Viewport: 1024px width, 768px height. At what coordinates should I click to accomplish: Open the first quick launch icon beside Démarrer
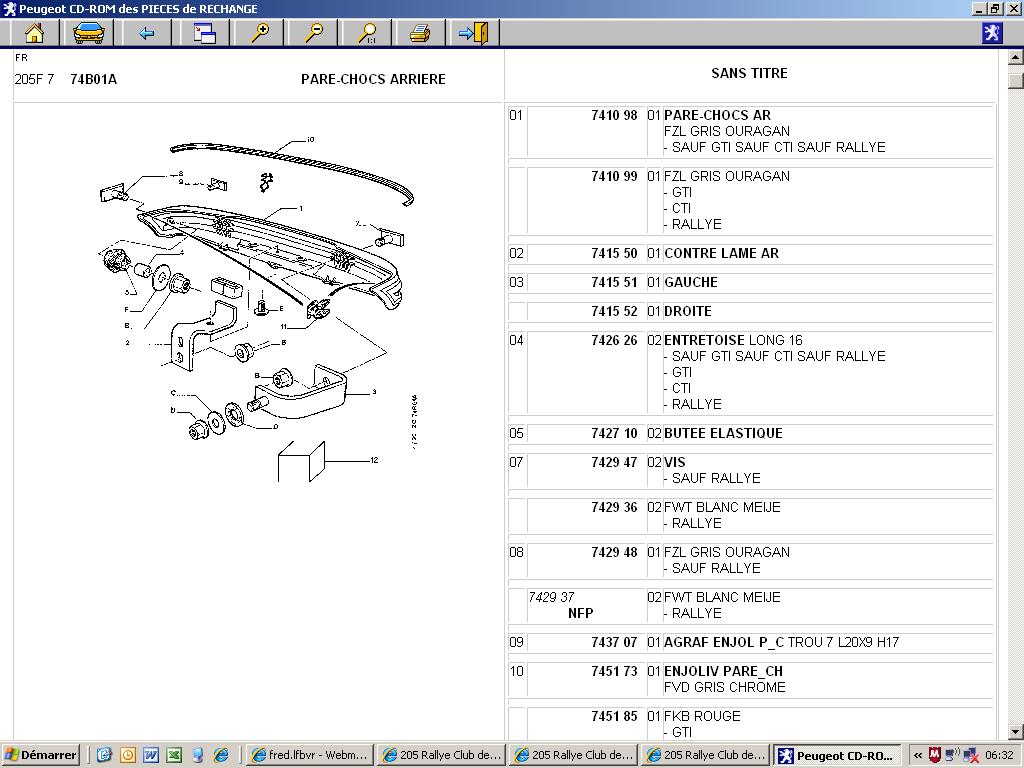(104, 755)
